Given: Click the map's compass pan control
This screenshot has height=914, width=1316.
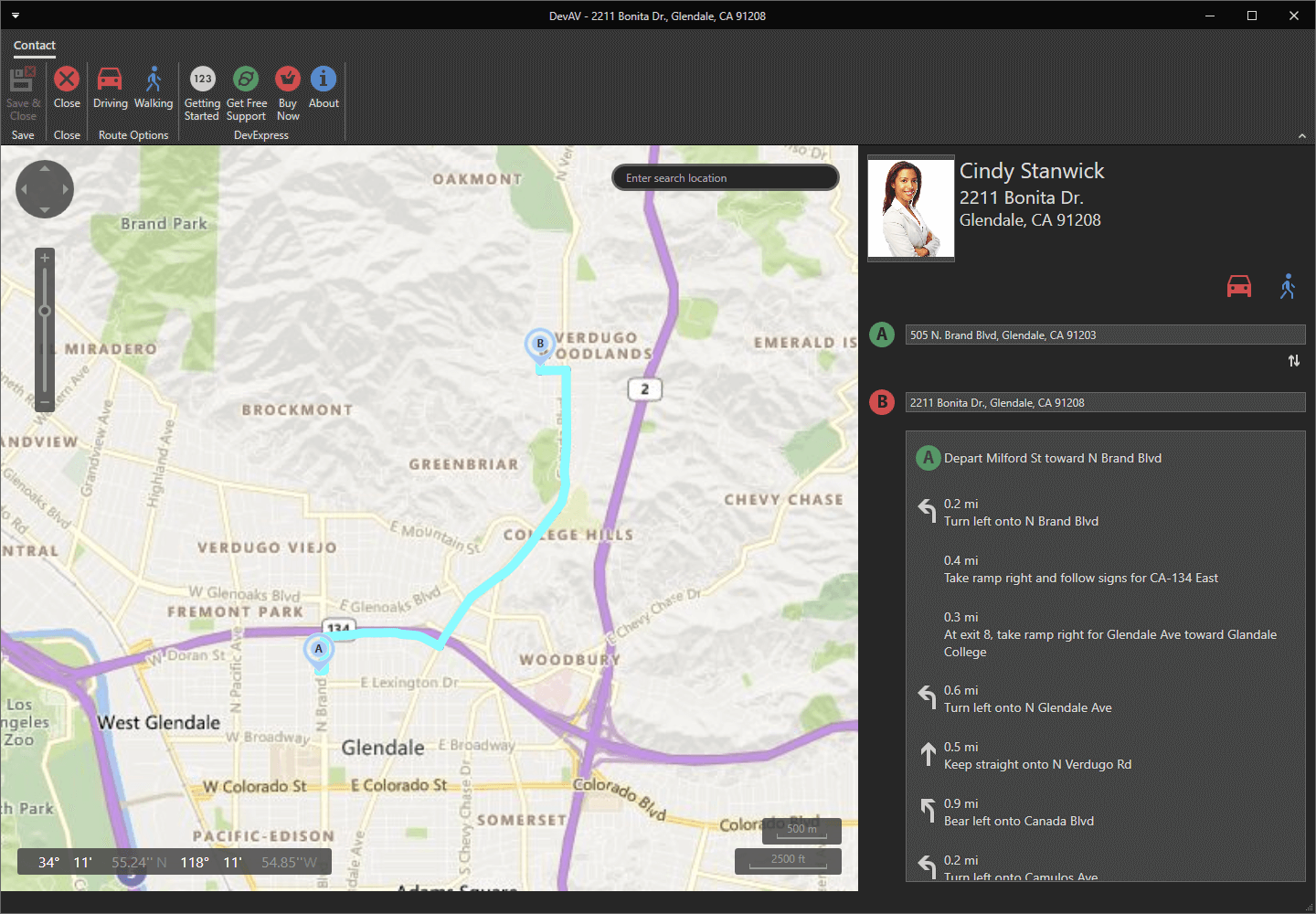Looking at the screenshot, I should coord(44,189).
